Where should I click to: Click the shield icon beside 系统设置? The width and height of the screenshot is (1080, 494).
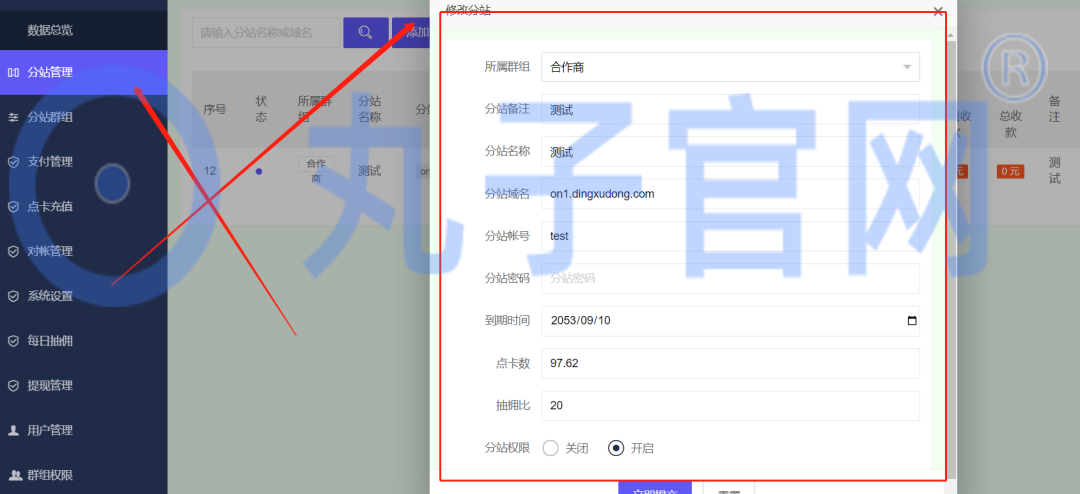13,296
